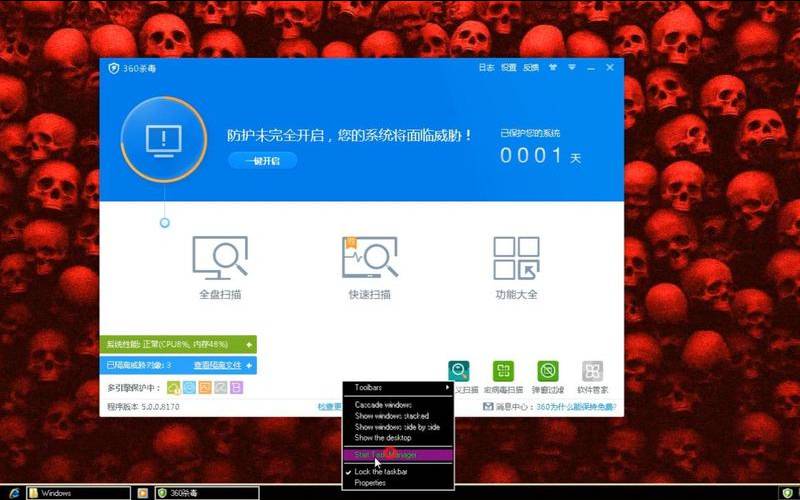The width and height of the screenshot is (800, 500).
Task: Select Start Task Manager menu entry
Action: pos(398,454)
